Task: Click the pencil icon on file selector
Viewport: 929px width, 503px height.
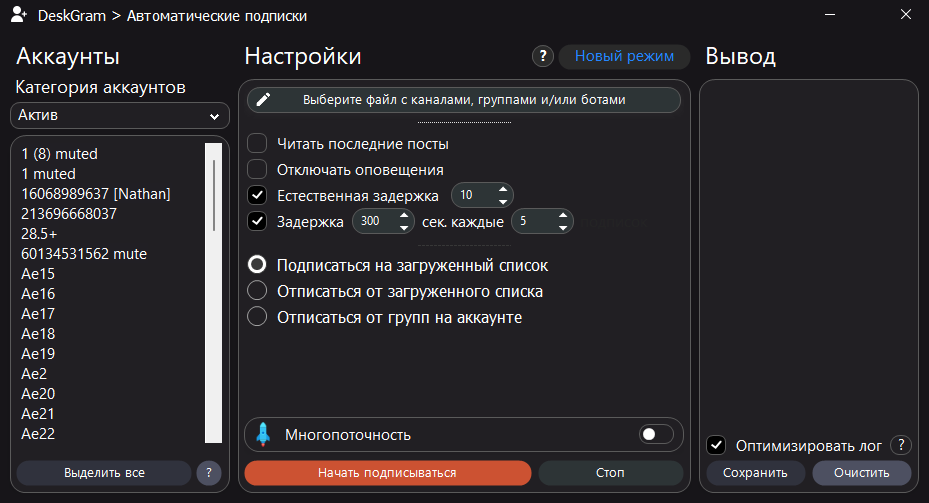Action: 264,100
